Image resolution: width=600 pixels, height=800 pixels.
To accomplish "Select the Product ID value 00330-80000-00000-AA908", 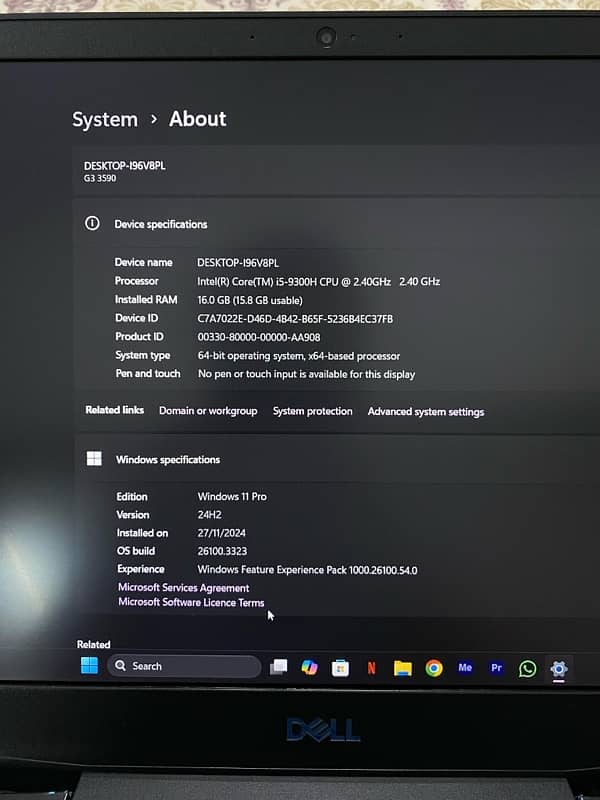I will pos(259,337).
